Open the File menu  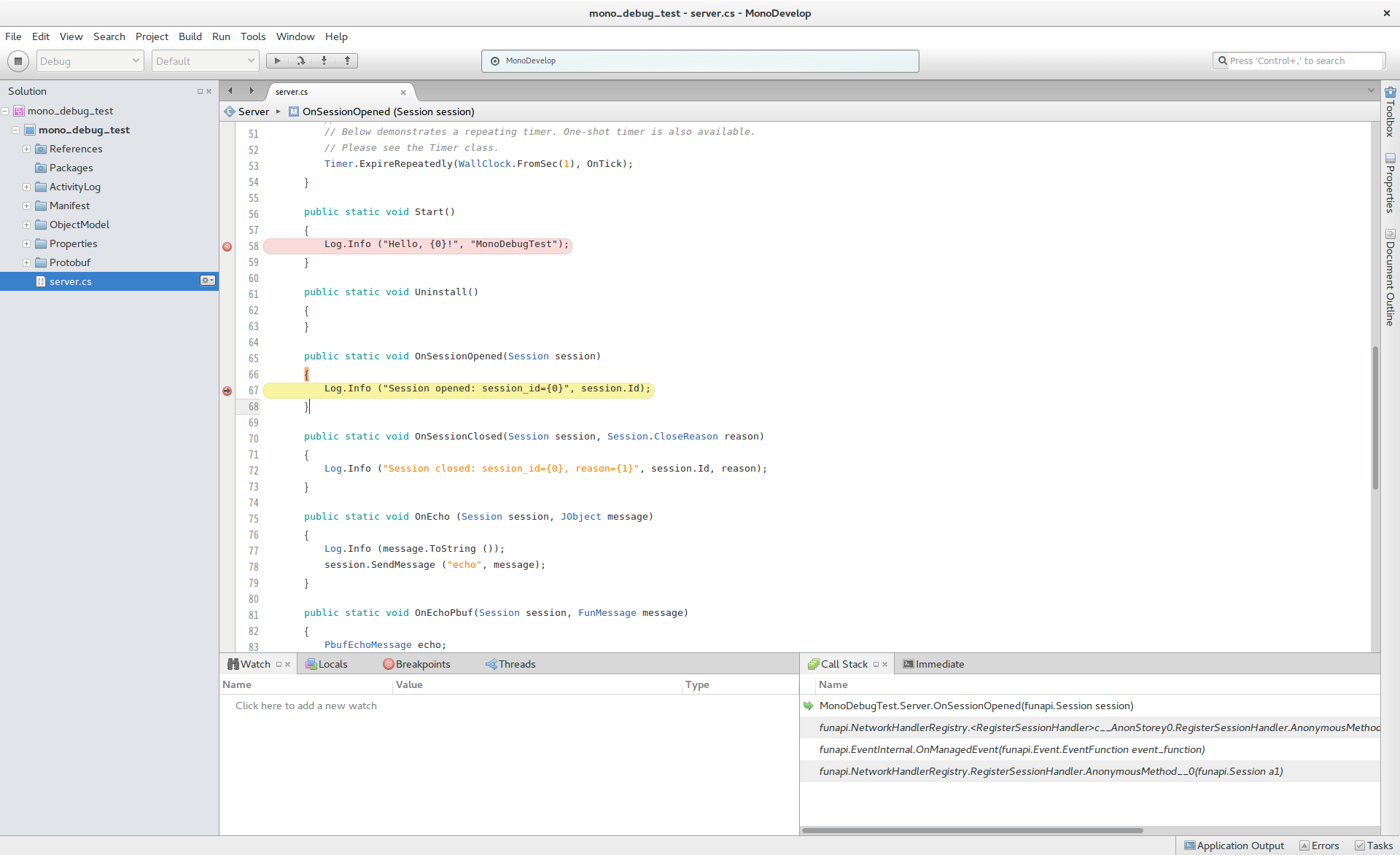coord(13,36)
